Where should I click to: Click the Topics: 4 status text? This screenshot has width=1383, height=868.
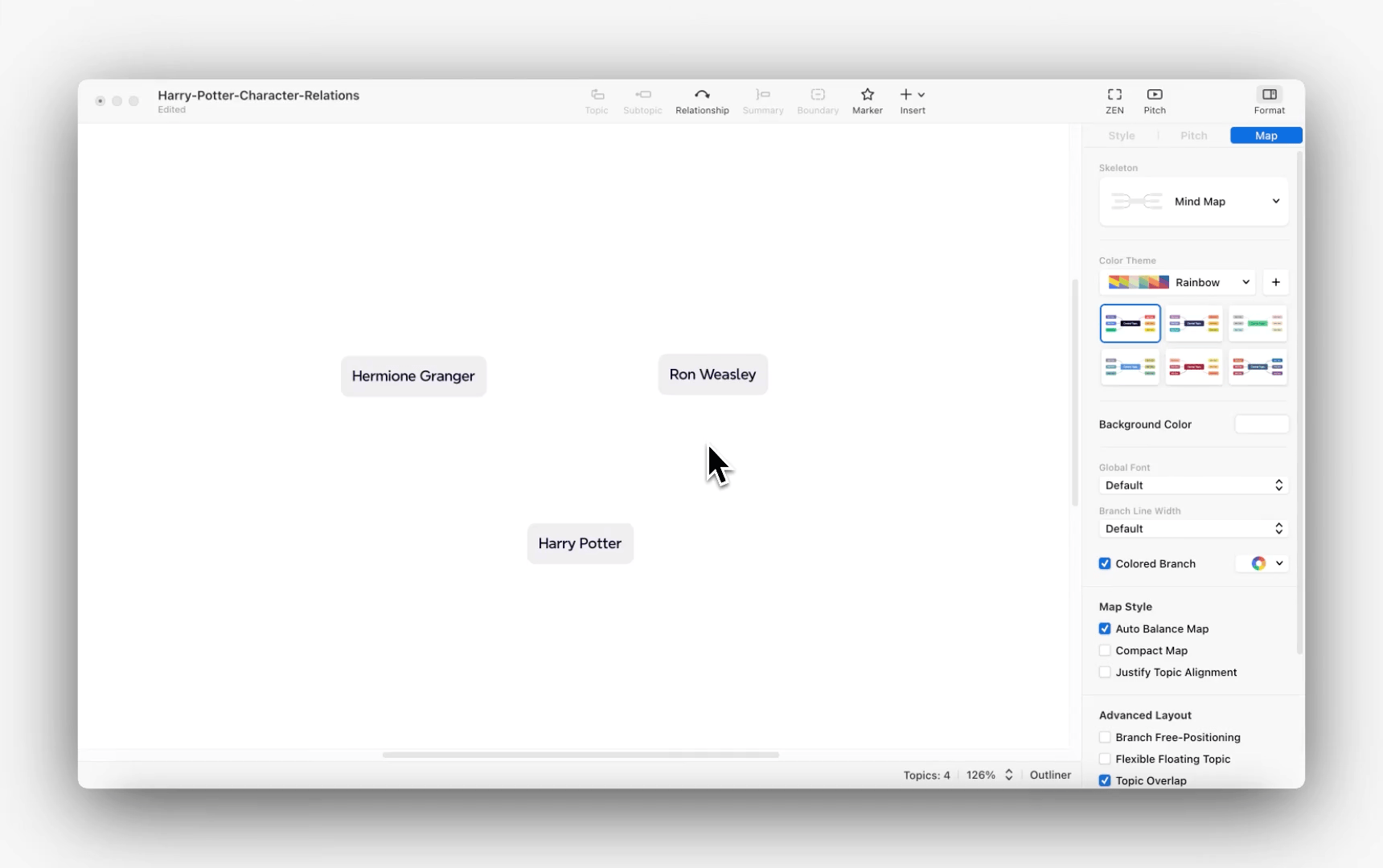pos(926,775)
